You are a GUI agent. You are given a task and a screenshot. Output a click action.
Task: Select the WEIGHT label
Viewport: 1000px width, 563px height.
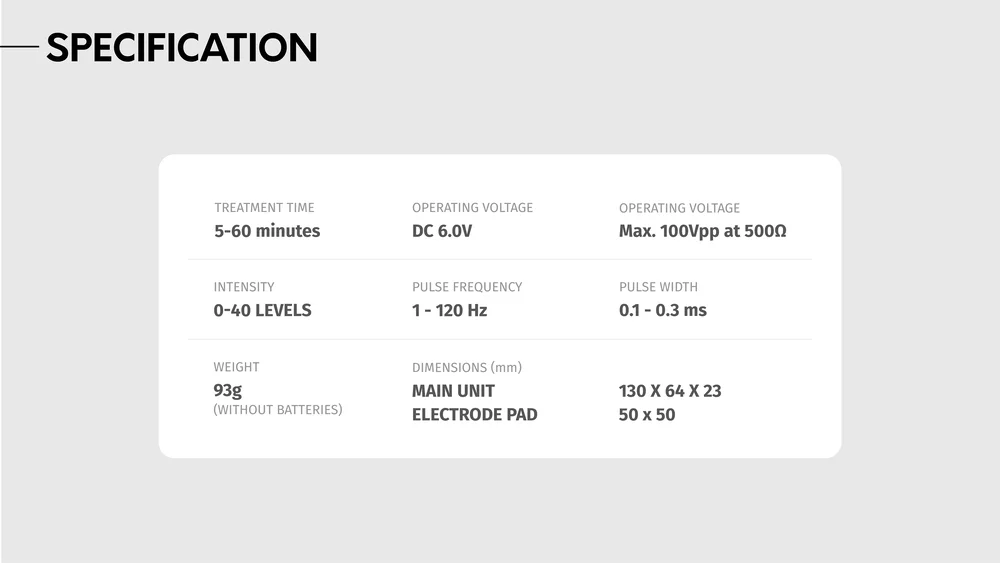(236, 367)
